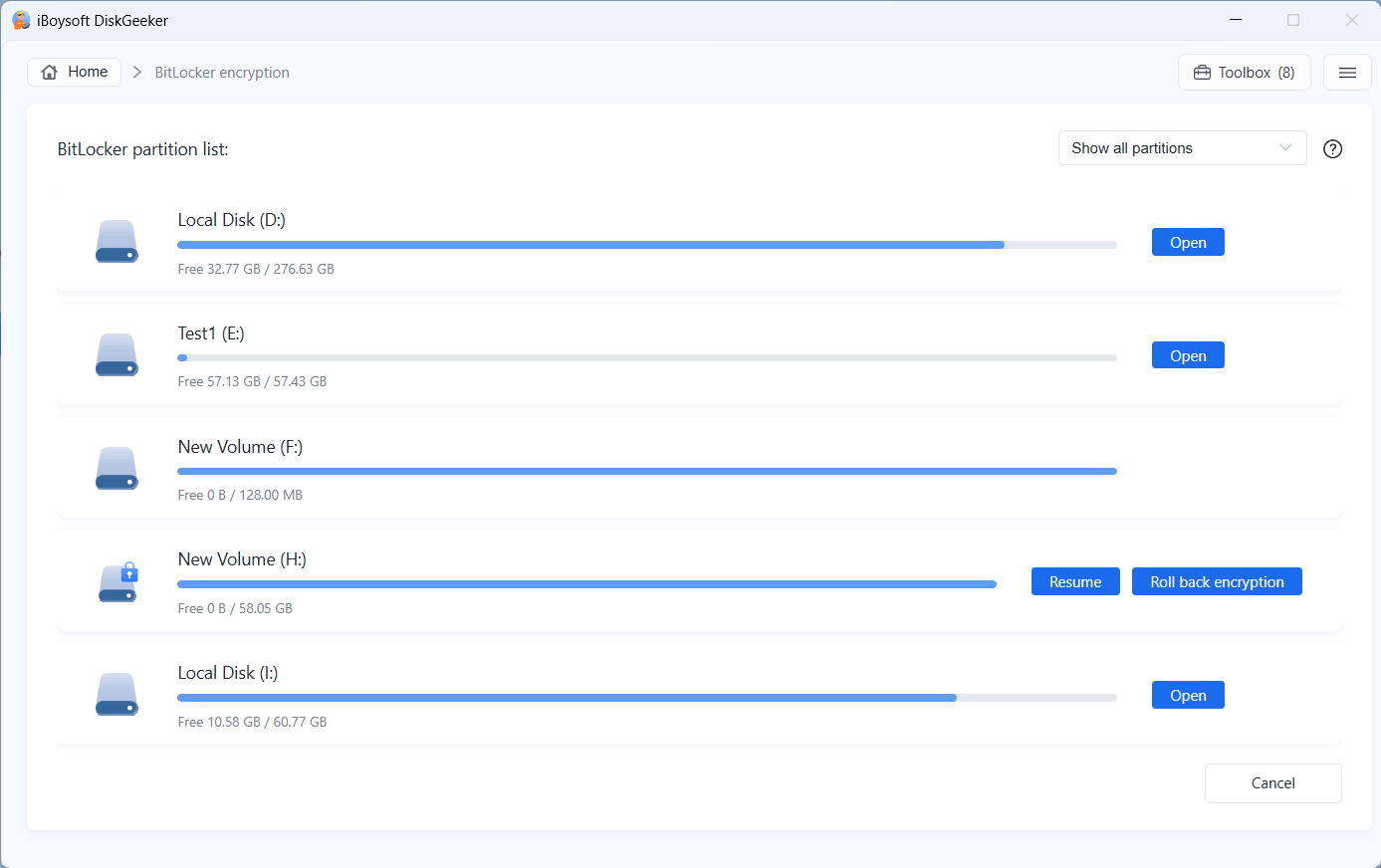The image size is (1381, 868).
Task: Roll back encryption on New Volume (H:)
Action: (1217, 581)
